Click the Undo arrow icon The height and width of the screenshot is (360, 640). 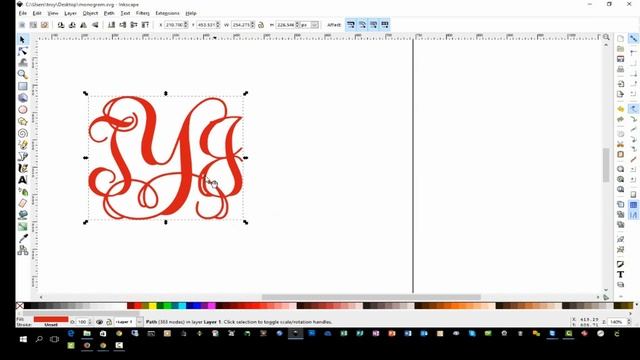tap(620, 109)
